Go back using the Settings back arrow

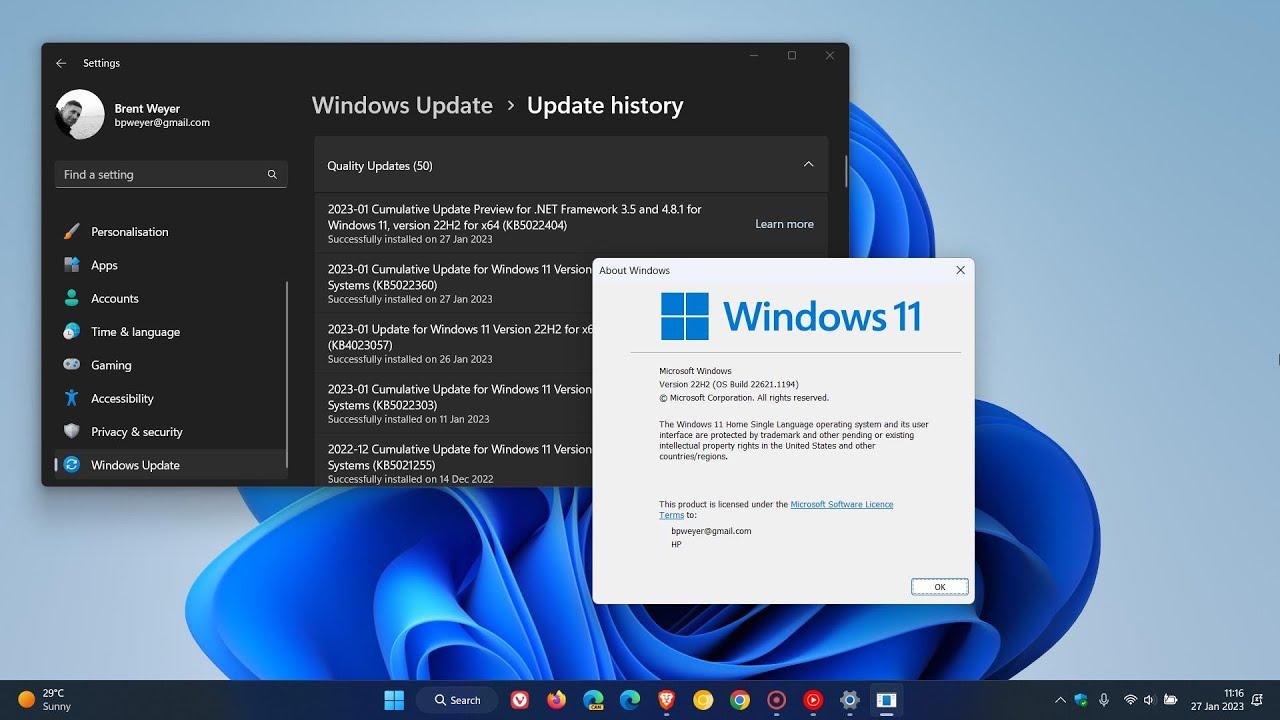(61, 63)
